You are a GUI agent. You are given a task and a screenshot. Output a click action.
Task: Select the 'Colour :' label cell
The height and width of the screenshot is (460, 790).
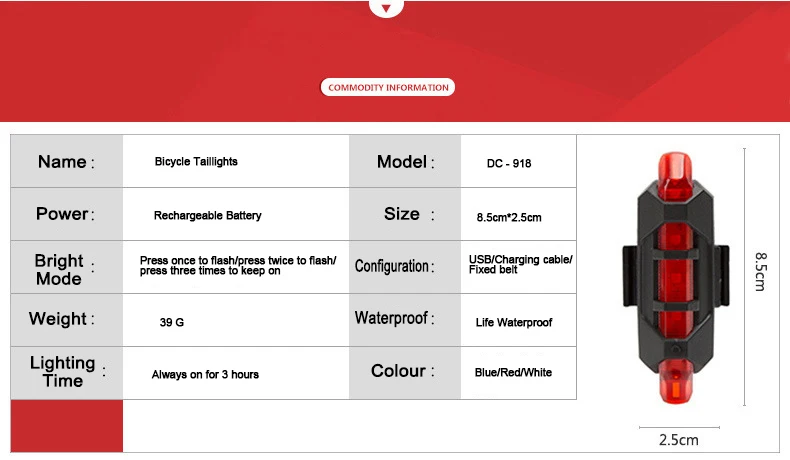pos(405,373)
